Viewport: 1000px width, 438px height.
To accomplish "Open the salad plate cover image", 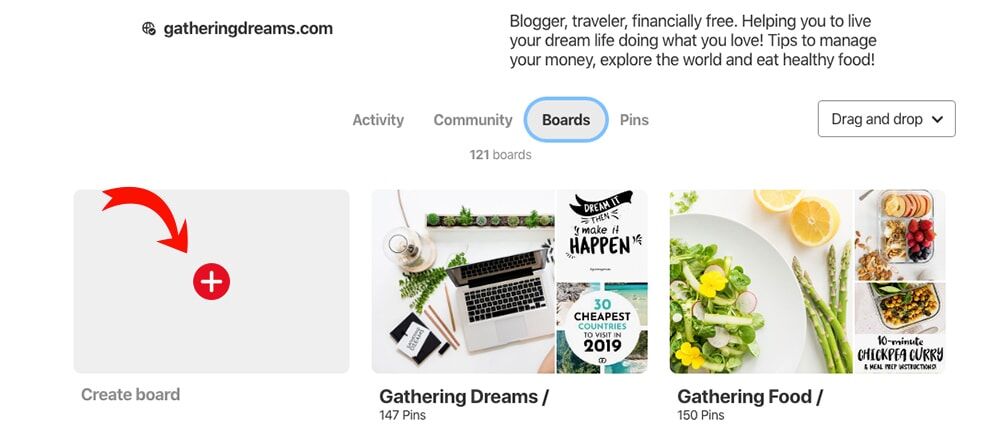I will tap(761, 281).
